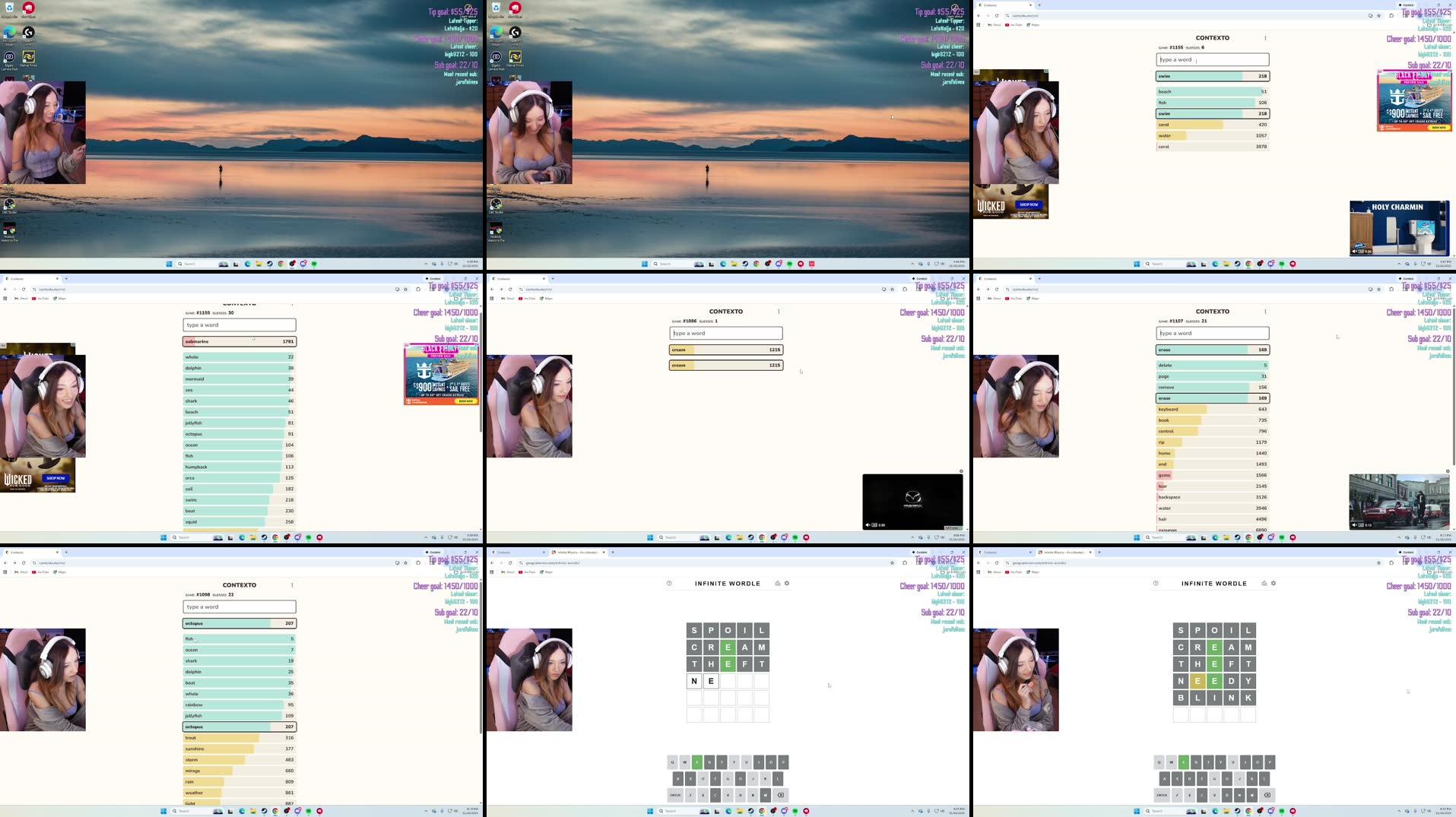The image size is (1456, 817).
Task: Mute the Mazda video player
Action: pos(868,524)
